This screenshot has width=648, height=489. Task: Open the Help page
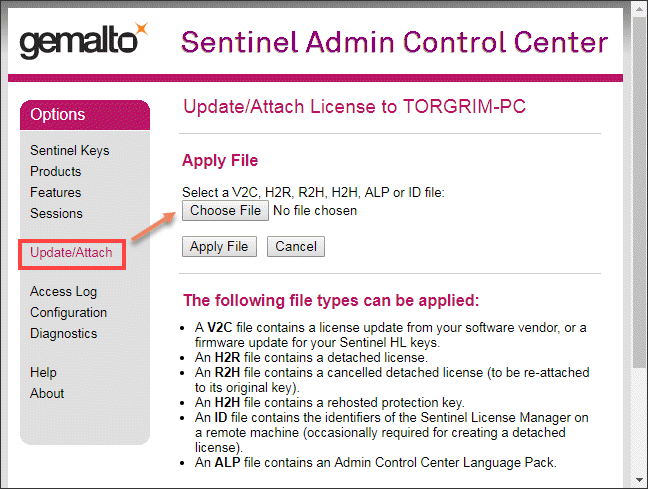pos(43,372)
